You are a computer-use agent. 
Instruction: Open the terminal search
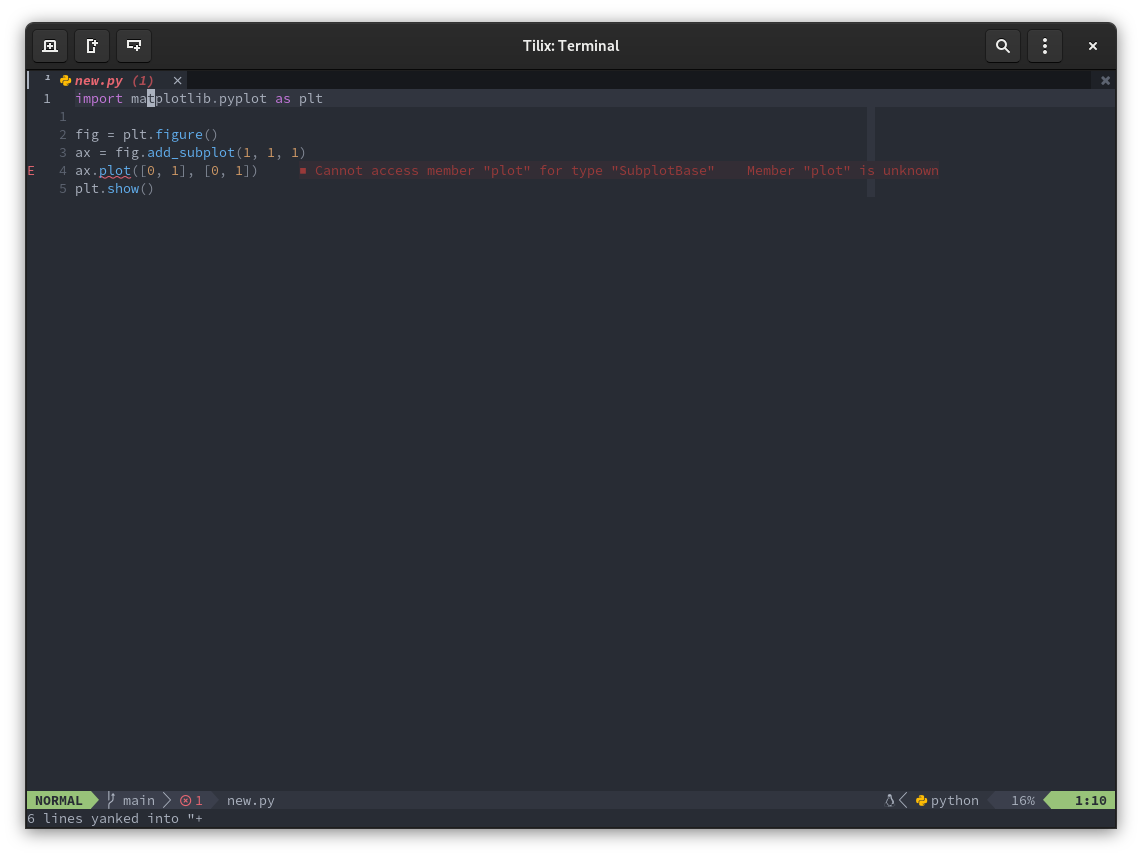[x=1003, y=46]
